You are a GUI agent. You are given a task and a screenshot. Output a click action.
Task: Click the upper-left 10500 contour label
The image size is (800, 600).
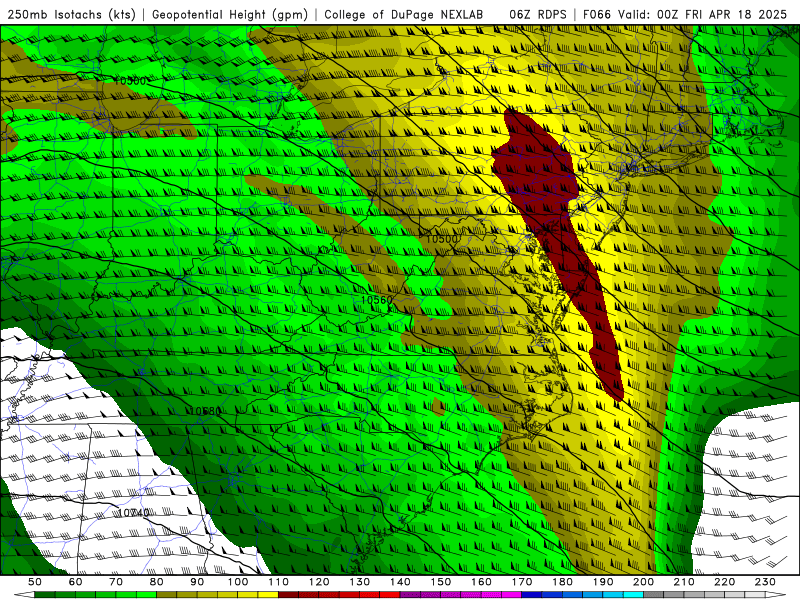(130, 81)
